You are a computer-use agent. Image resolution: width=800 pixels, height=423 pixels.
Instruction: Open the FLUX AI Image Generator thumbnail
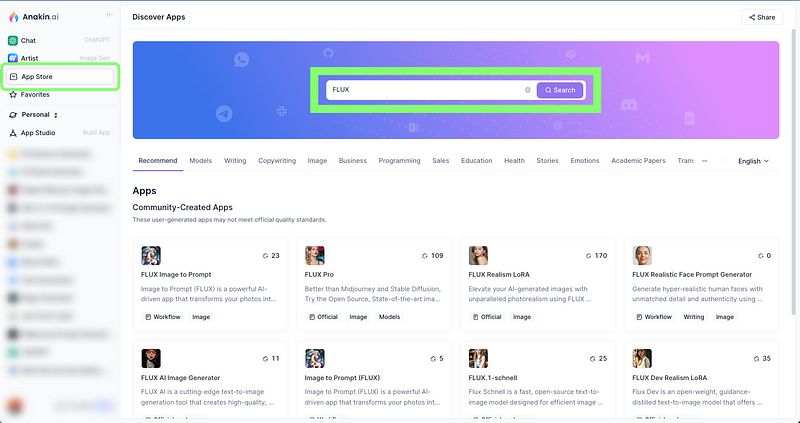(151, 359)
